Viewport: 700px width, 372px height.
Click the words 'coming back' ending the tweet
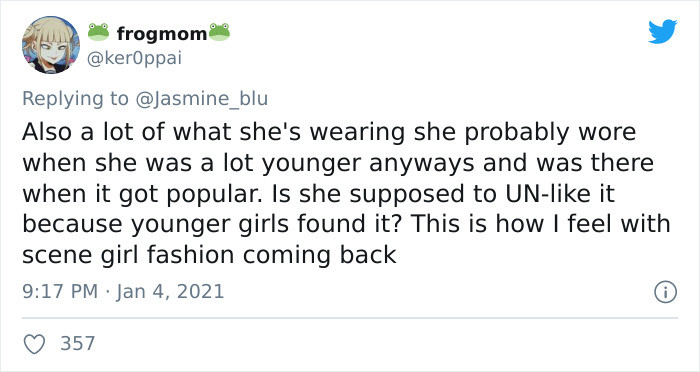point(320,255)
